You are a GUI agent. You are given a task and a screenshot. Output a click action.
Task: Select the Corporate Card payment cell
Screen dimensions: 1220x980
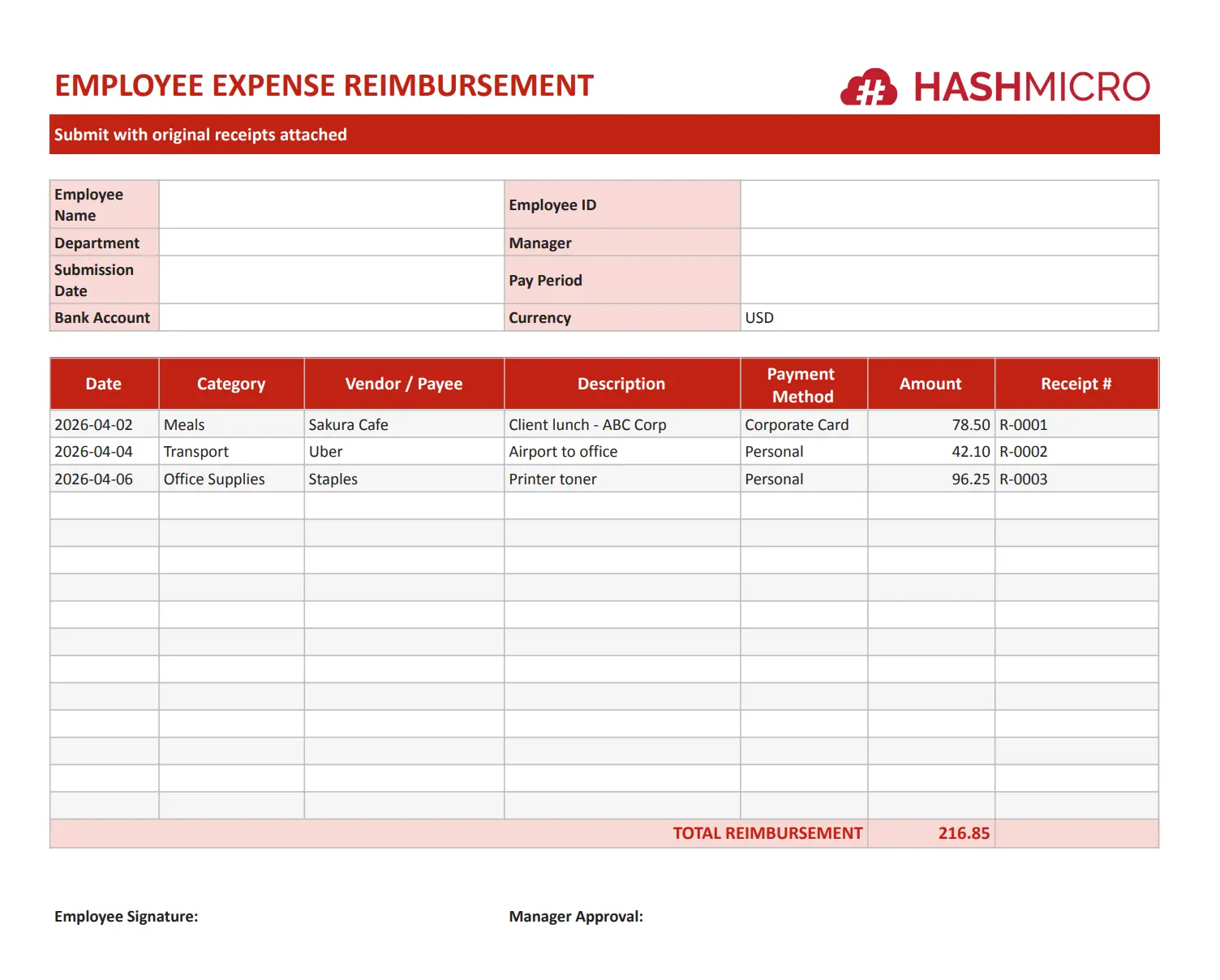[x=803, y=424]
